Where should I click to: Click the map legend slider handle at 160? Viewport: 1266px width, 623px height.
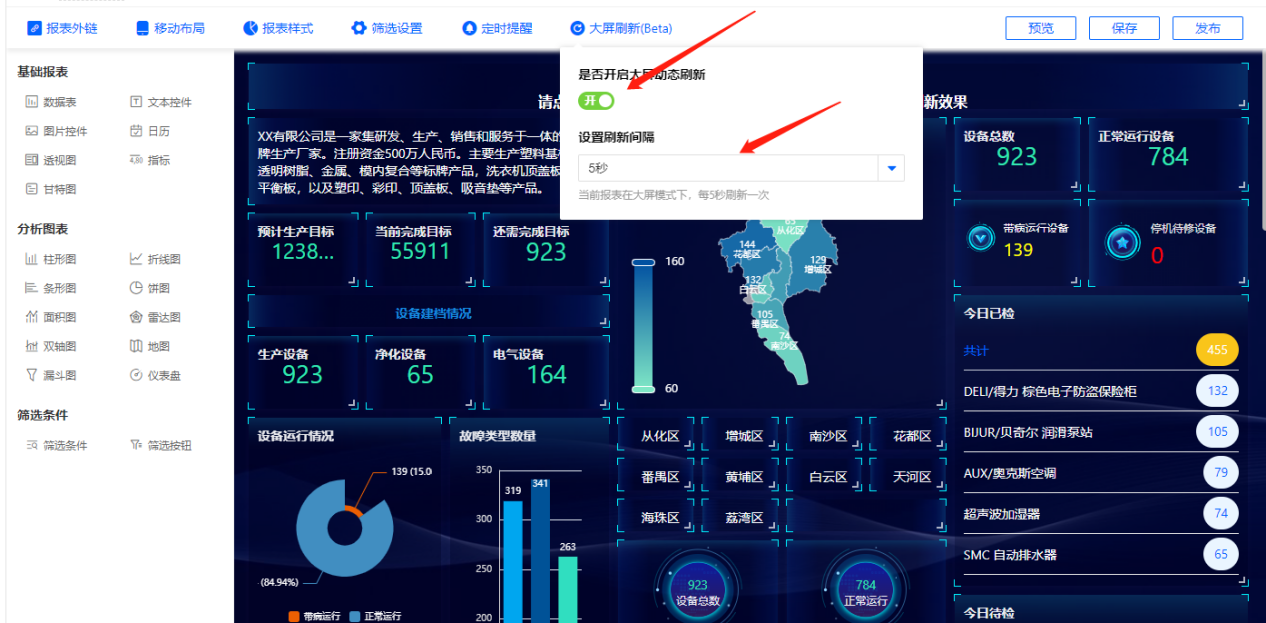(643, 262)
